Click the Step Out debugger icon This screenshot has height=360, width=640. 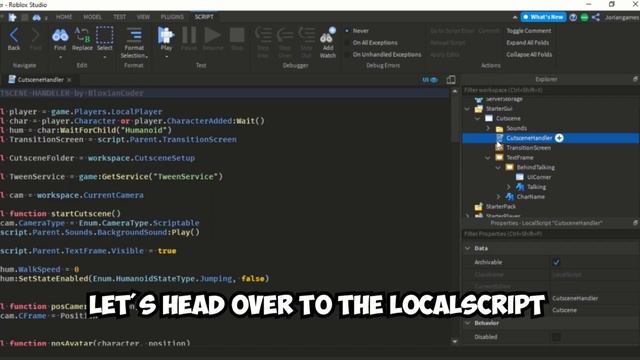tap(306, 35)
